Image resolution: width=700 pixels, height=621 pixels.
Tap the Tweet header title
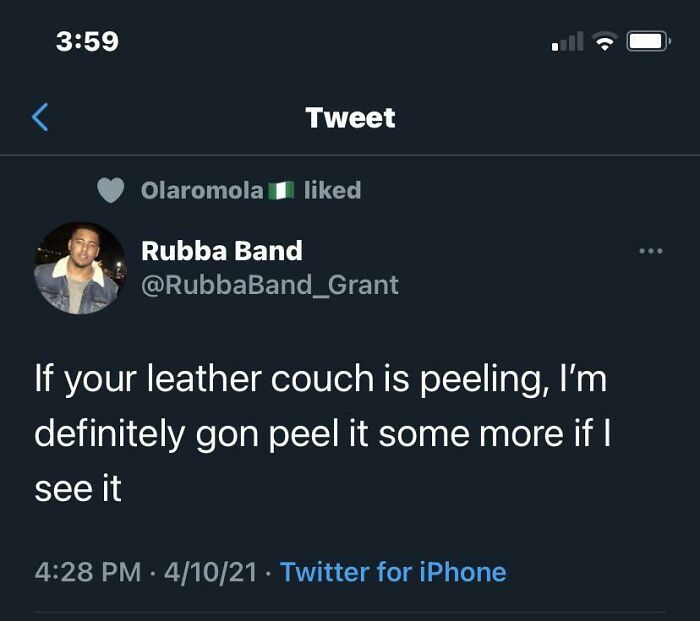(350, 118)
